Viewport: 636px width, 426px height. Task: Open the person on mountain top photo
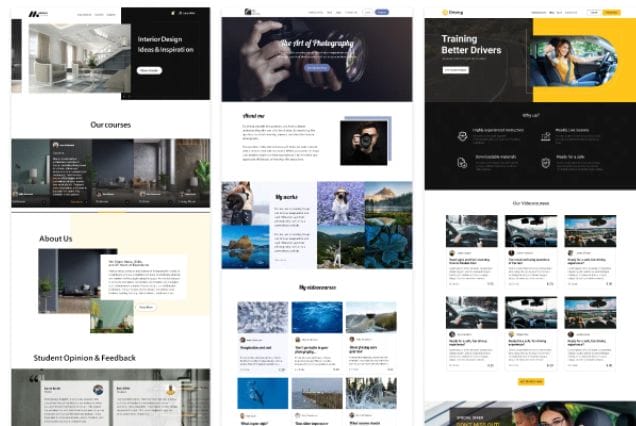(341, 247)
